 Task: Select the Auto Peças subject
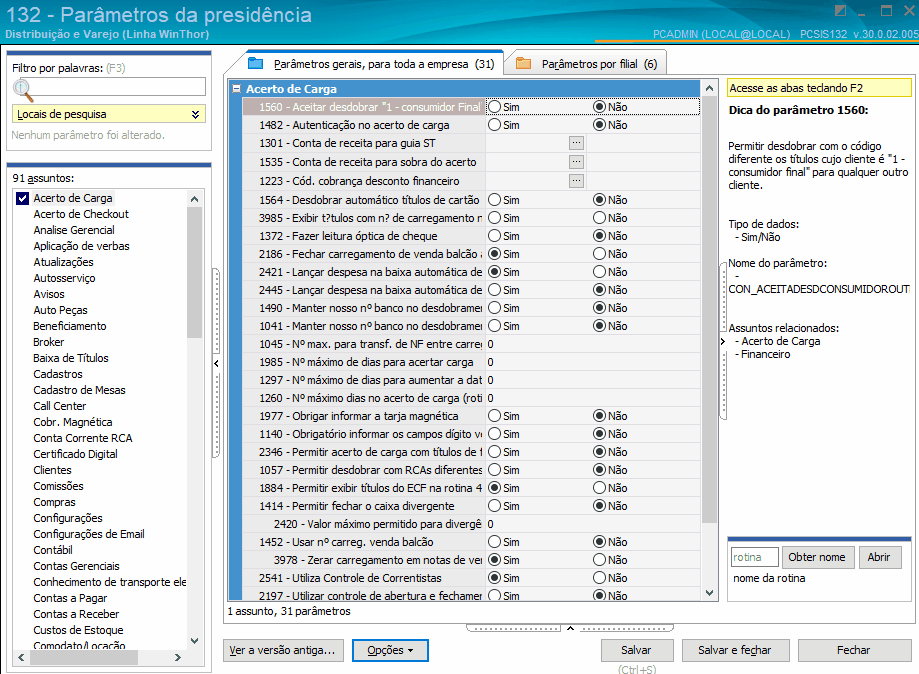tap(60, 310)
